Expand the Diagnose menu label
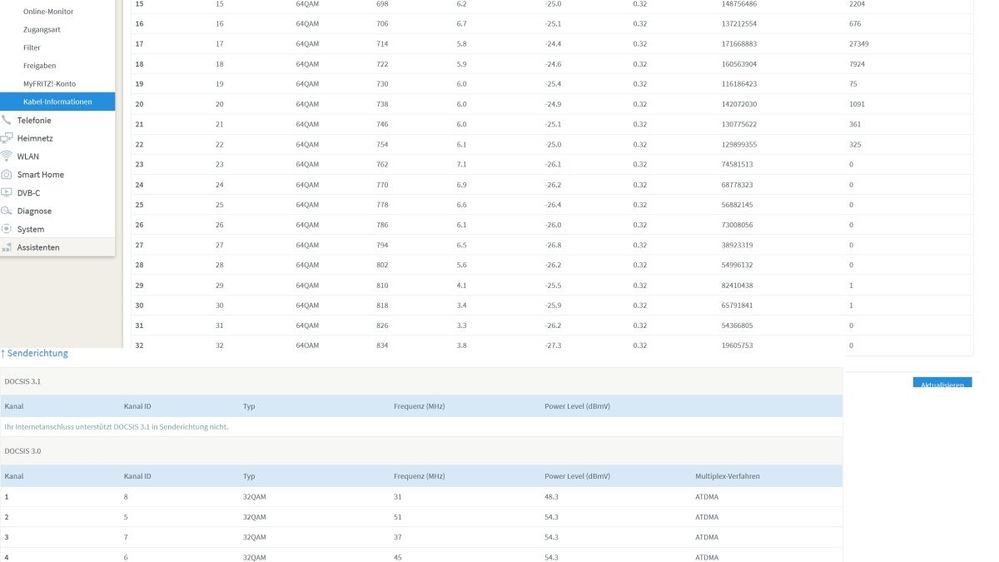The height and width of the screenshot is (562, 999). tap(34, 211)
